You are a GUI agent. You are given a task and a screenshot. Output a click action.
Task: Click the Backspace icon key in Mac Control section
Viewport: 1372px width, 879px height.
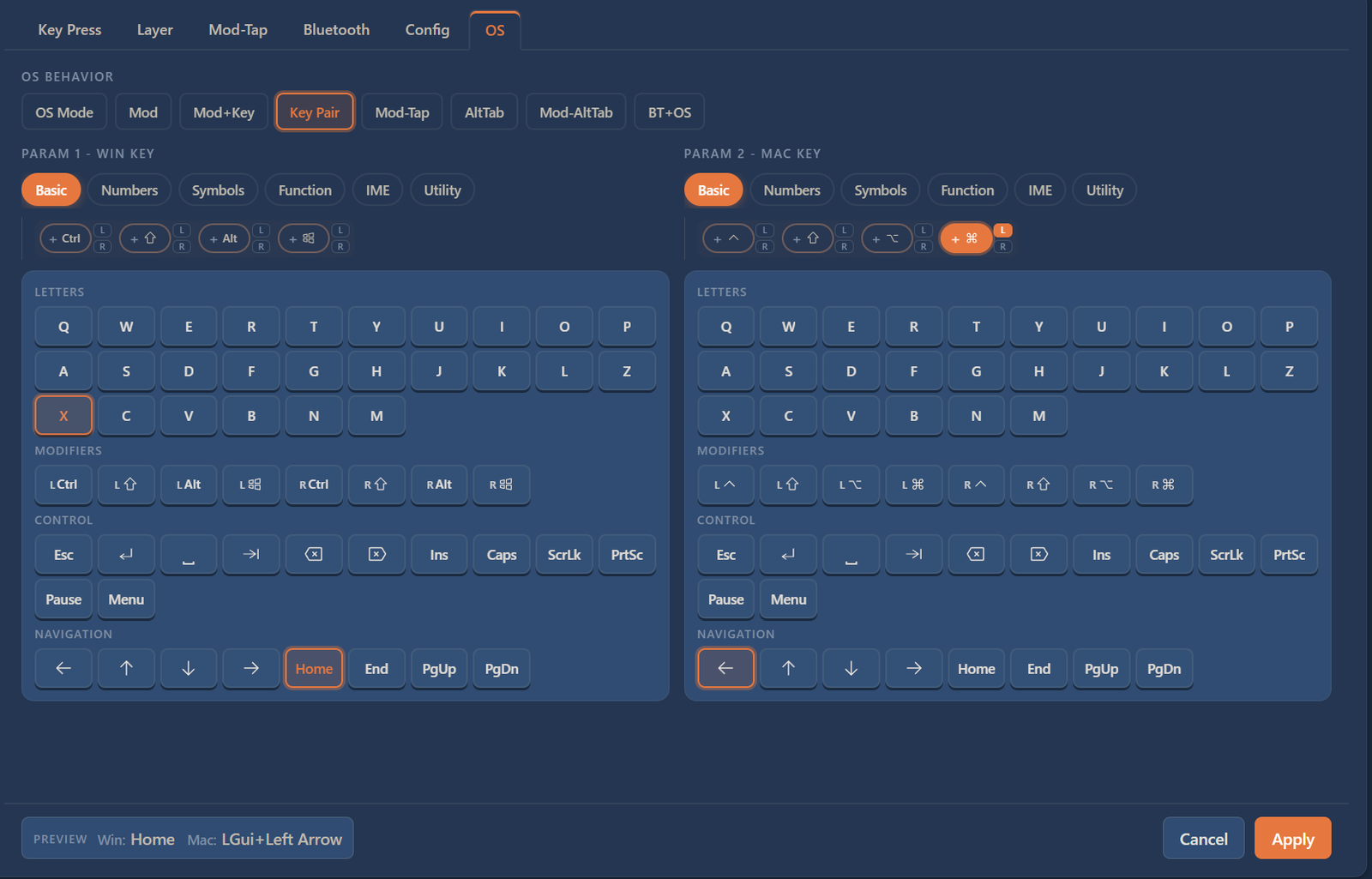pos(976,555)
